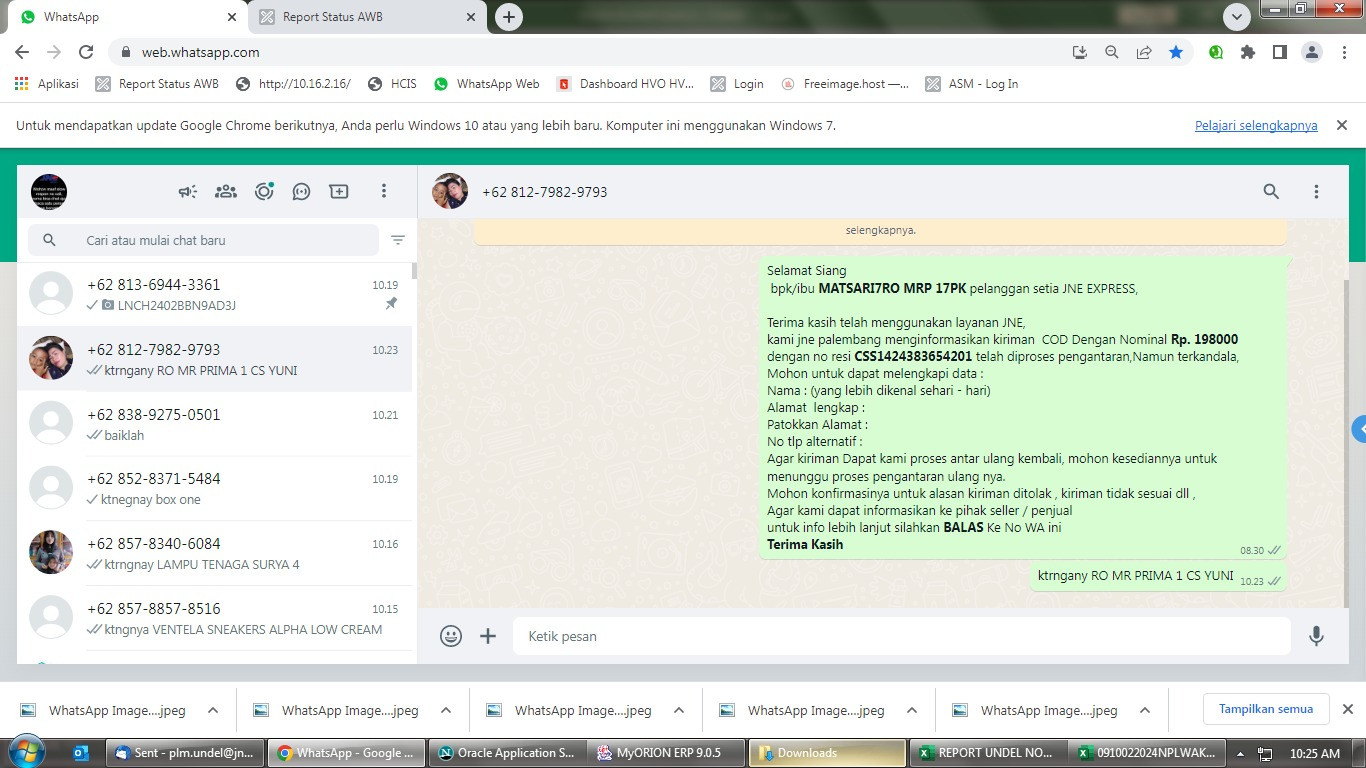Share this page icon in address bar

pyautogui.click(x=1143, y=52)
